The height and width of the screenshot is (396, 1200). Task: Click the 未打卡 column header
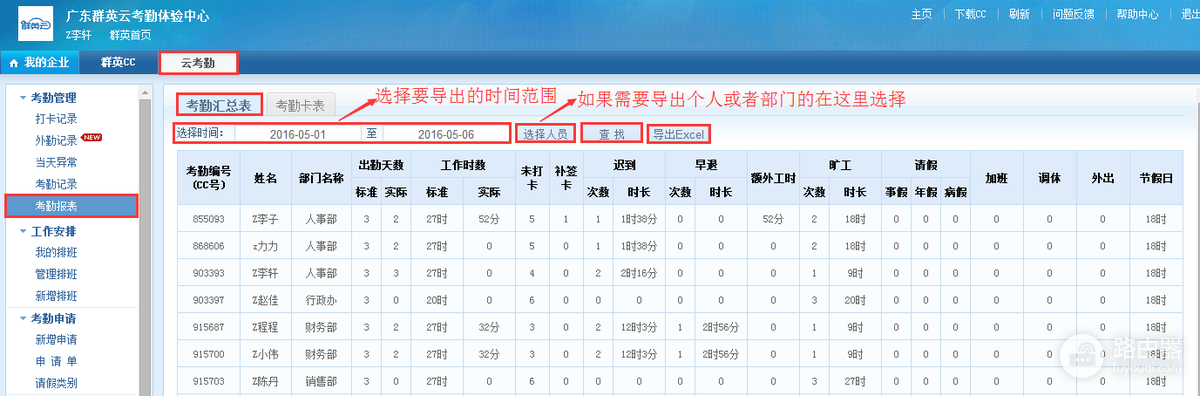click(531, 177)
